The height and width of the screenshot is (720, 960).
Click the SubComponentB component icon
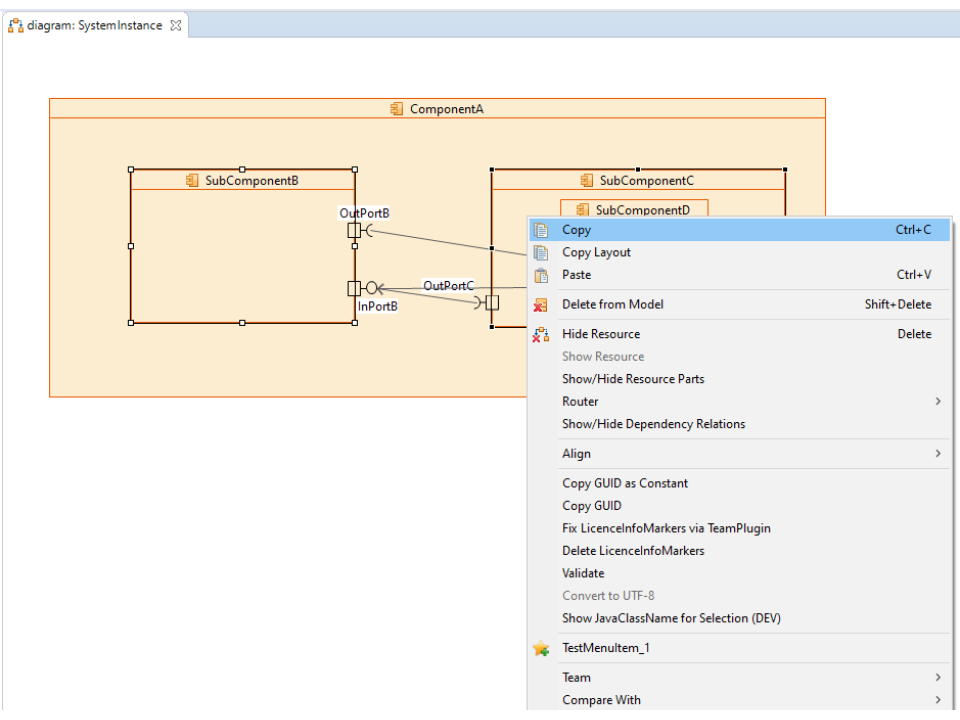coord(192,181)
